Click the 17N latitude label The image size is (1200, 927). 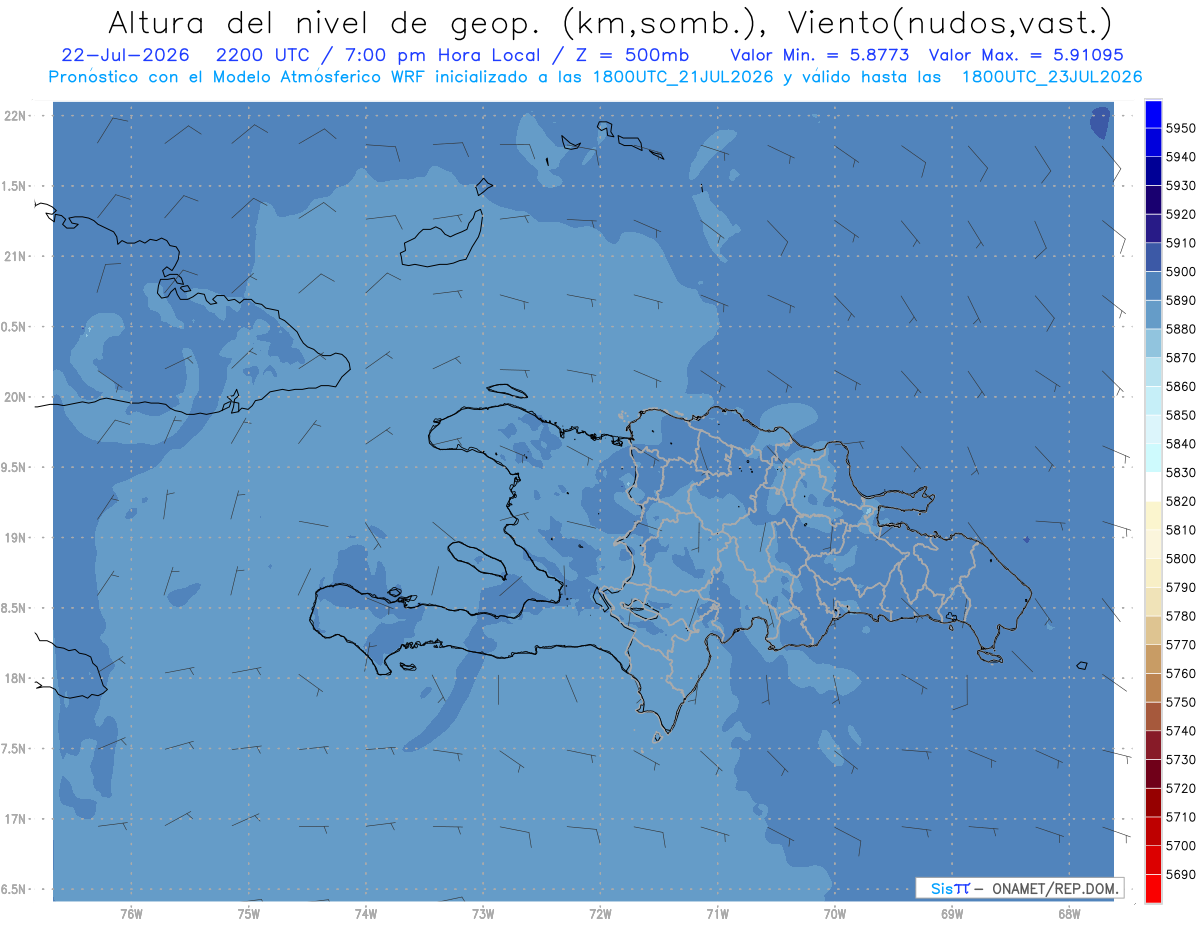(x=16, y=819)
